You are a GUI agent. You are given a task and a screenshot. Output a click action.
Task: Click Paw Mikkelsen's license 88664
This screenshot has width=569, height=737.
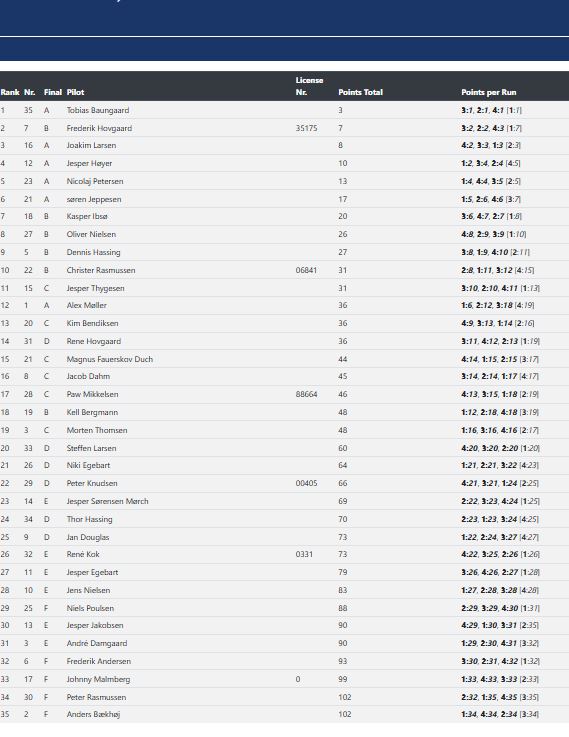coord(306,394)
